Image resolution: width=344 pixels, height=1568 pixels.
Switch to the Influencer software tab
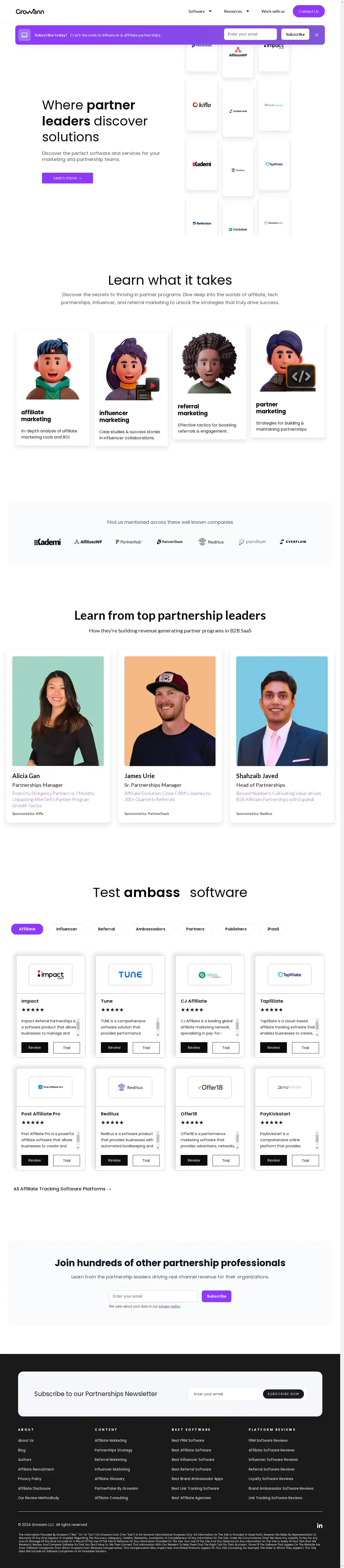(x=67, y=929)
